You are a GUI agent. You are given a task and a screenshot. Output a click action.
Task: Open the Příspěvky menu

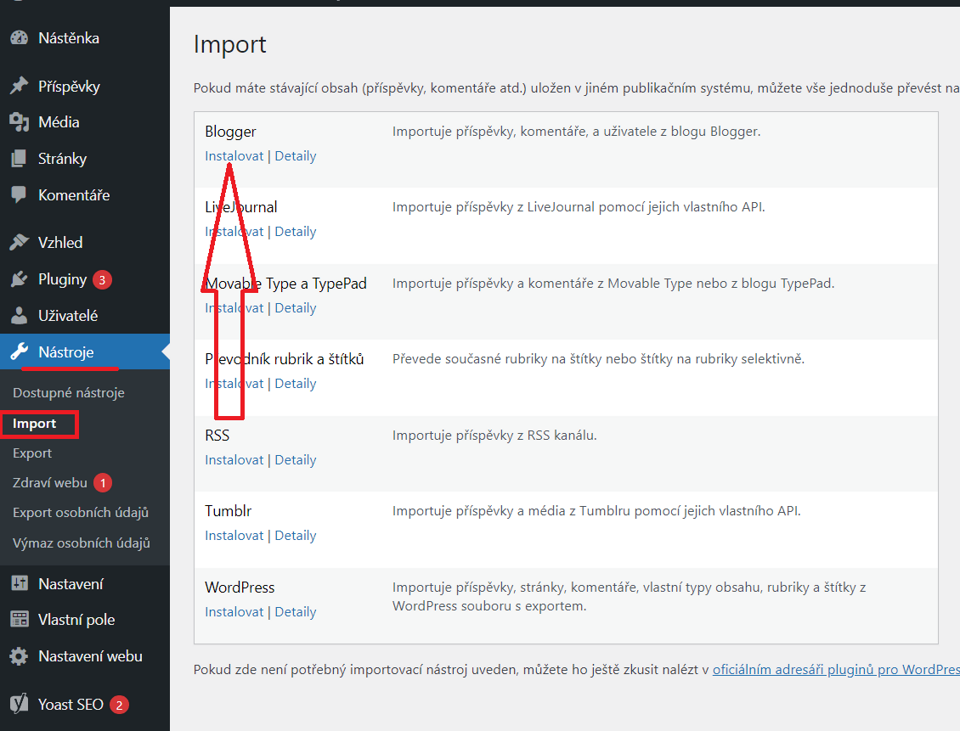coord(69,86)
